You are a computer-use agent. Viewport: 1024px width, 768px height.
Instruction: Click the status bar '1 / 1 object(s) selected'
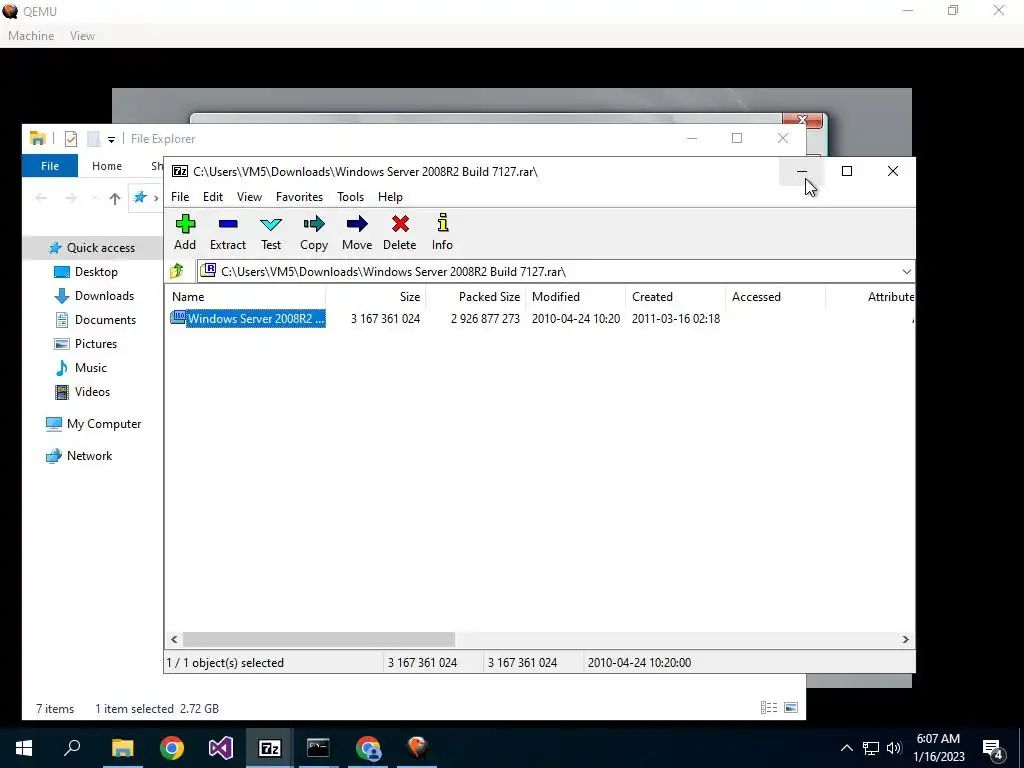[x=225, y=663]
